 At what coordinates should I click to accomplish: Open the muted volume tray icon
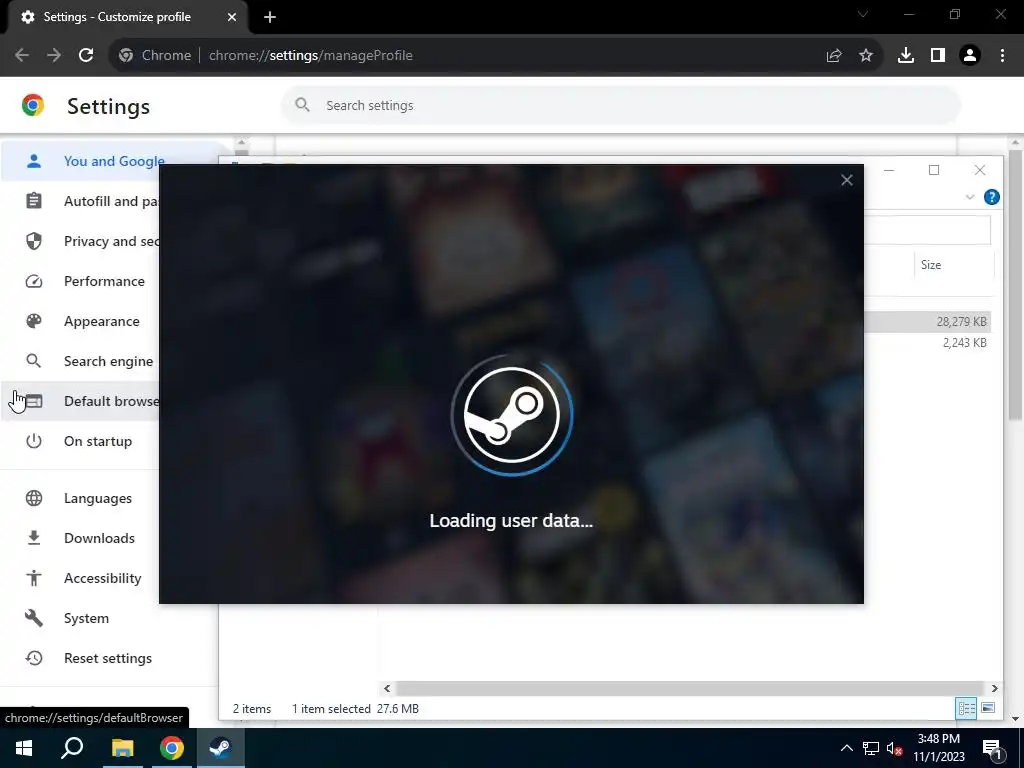coord(894,748)
